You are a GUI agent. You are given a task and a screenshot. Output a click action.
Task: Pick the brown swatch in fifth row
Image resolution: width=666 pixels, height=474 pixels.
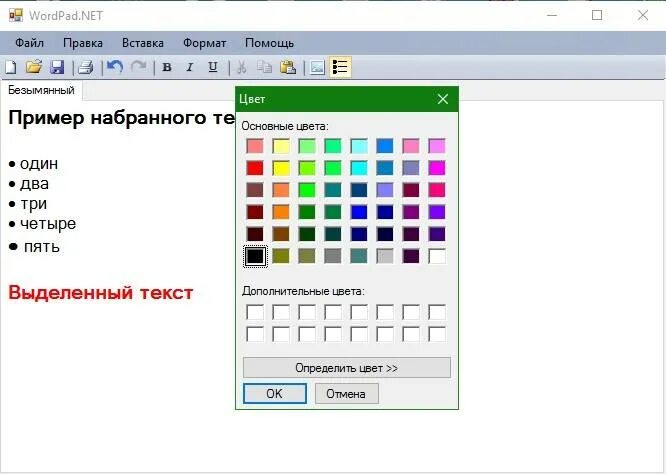[x=281, y=234]
